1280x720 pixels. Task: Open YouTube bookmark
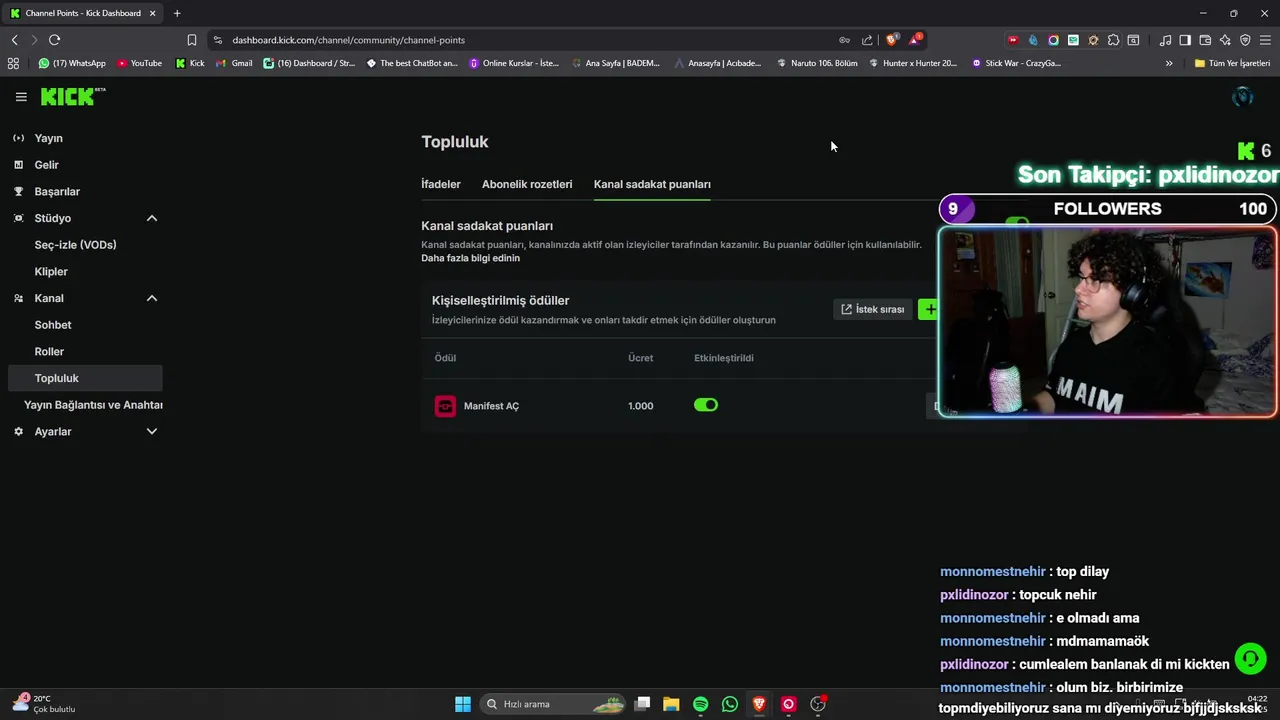point(139,63)
